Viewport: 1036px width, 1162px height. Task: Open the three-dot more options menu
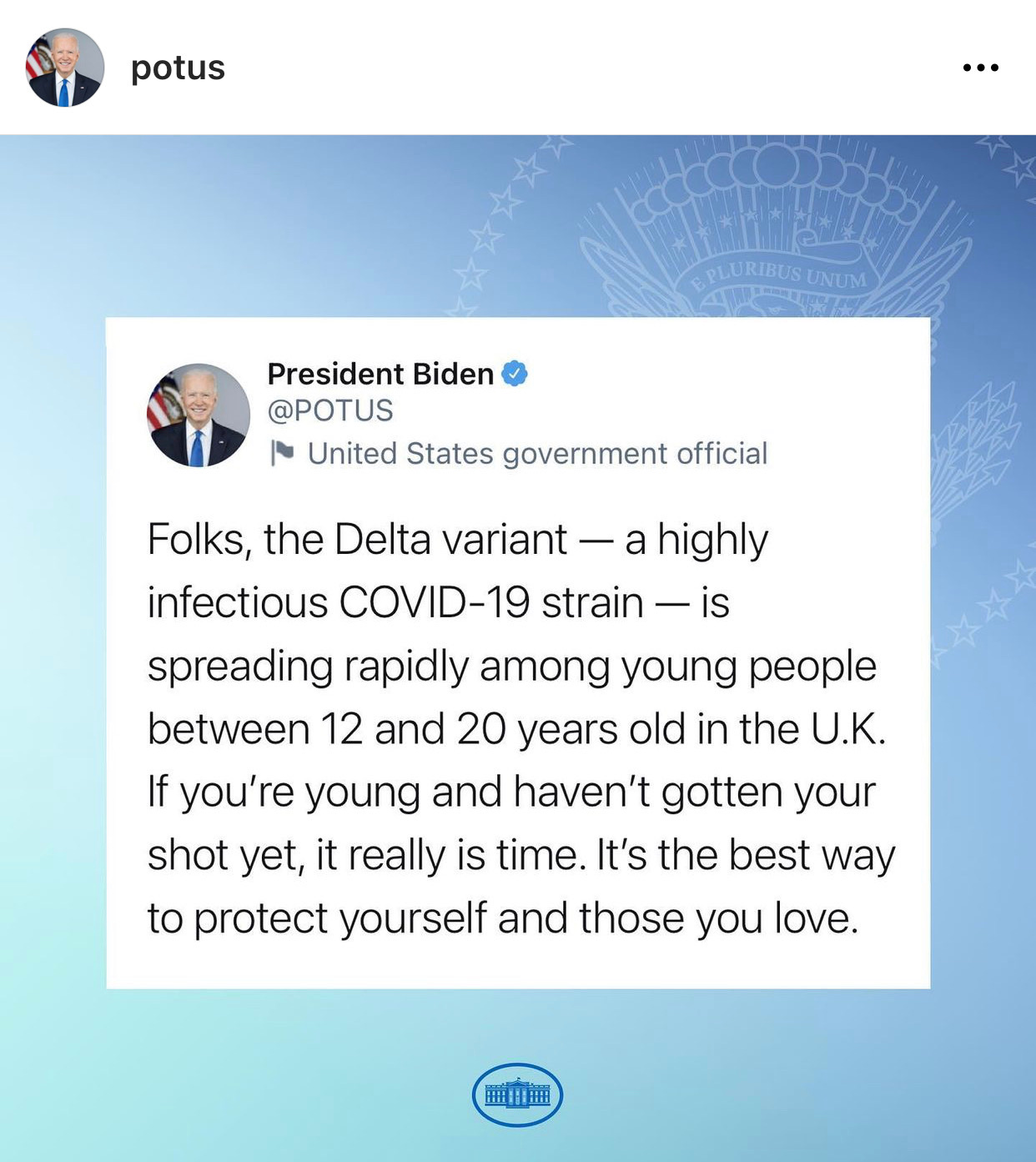pyautogui.click(x=980, y=68)
